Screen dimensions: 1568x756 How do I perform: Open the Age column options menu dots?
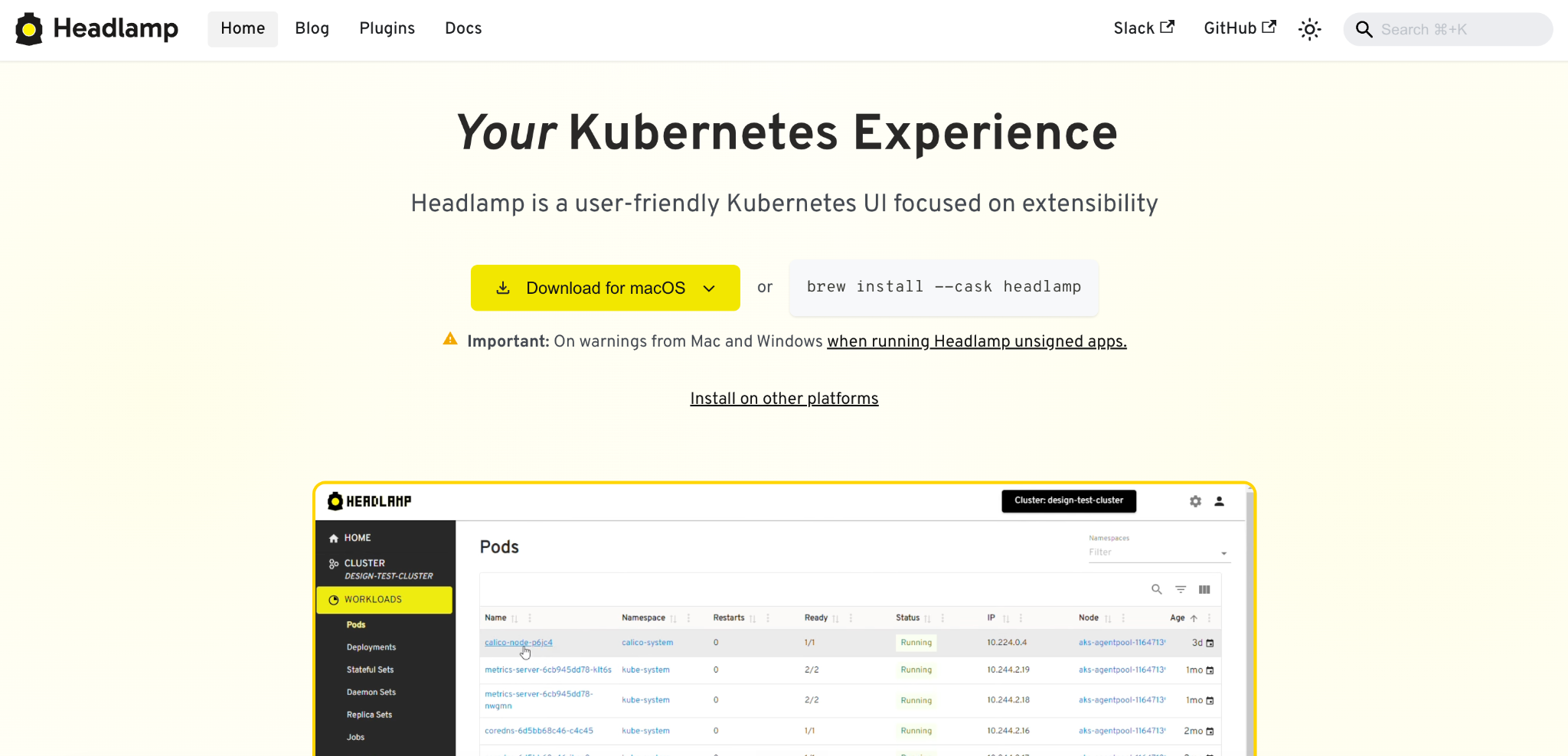click(x=1209, y=618)
